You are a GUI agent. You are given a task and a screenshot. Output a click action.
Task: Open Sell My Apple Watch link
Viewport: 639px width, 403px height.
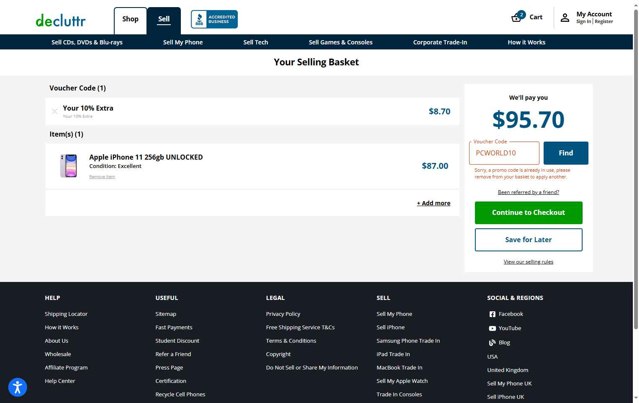tap(402, 381)
